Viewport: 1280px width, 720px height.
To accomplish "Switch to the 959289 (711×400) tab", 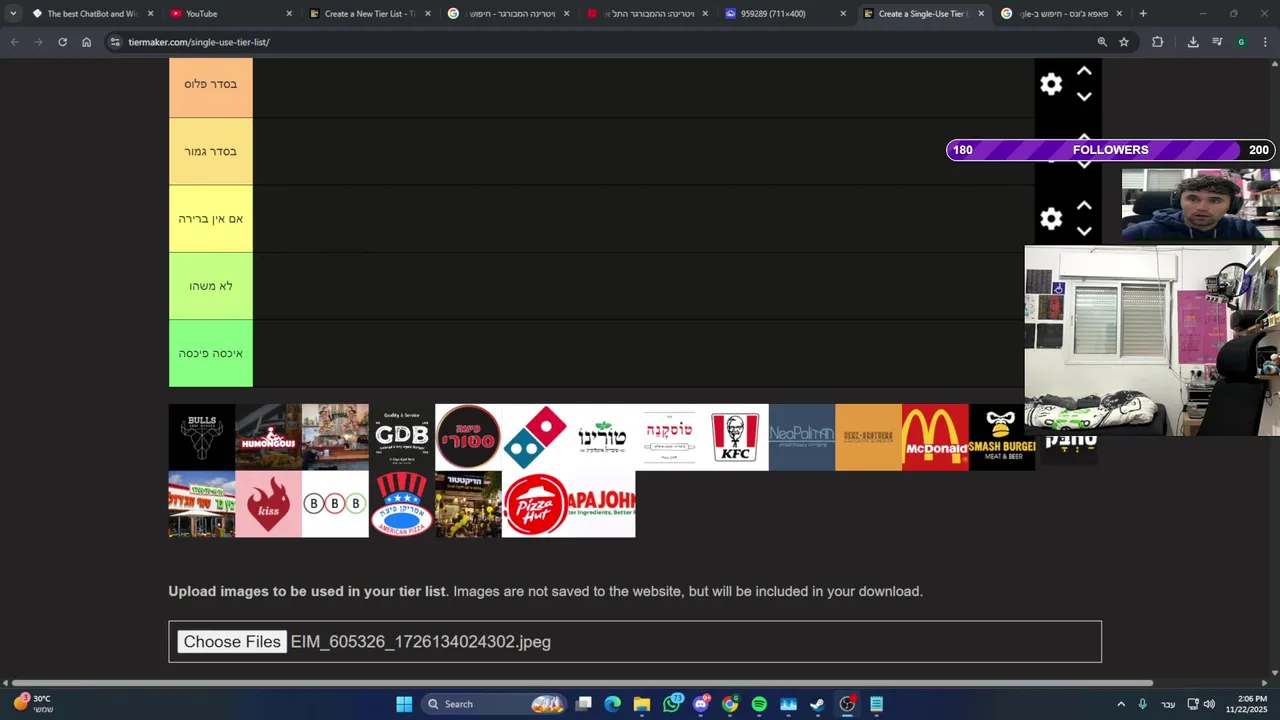I will point(783,14).
